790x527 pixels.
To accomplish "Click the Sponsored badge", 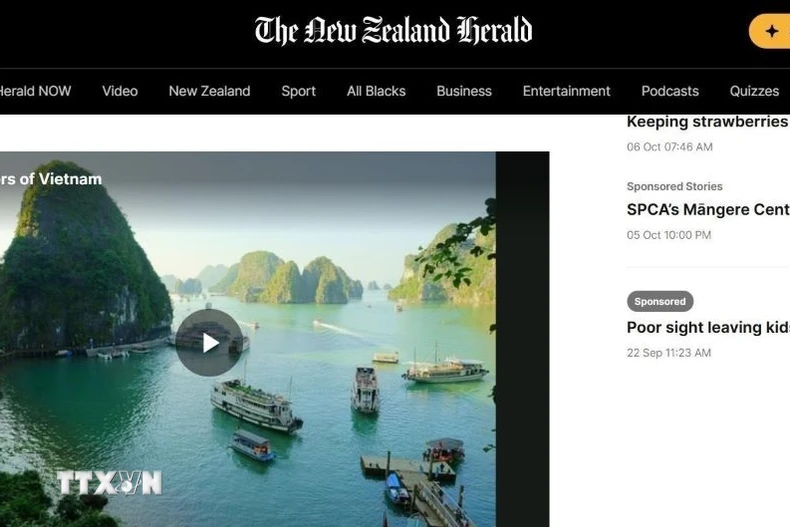I will point(660,301).
